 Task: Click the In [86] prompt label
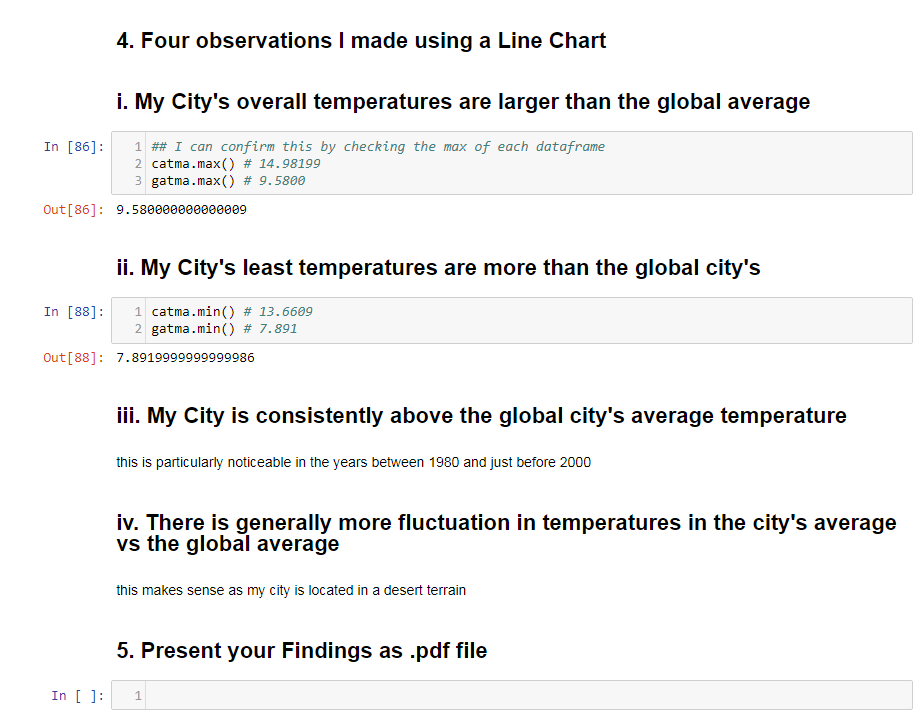74,147
